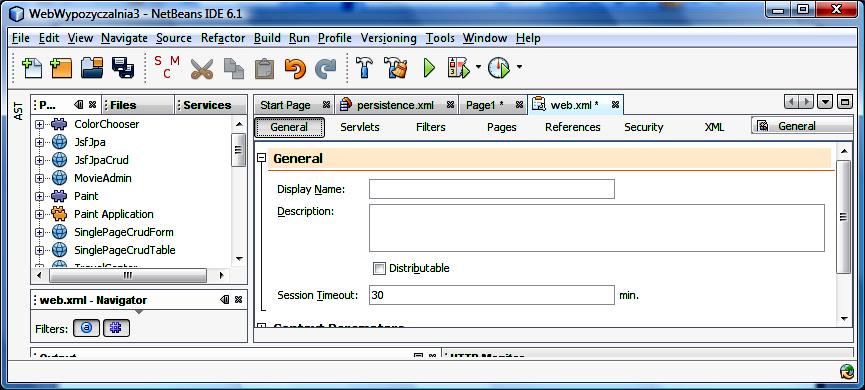Click Clean and Build hammer-broom icon
Image resolution: width=865 pixels, height=390 pixels.
[x=396, y=68]
